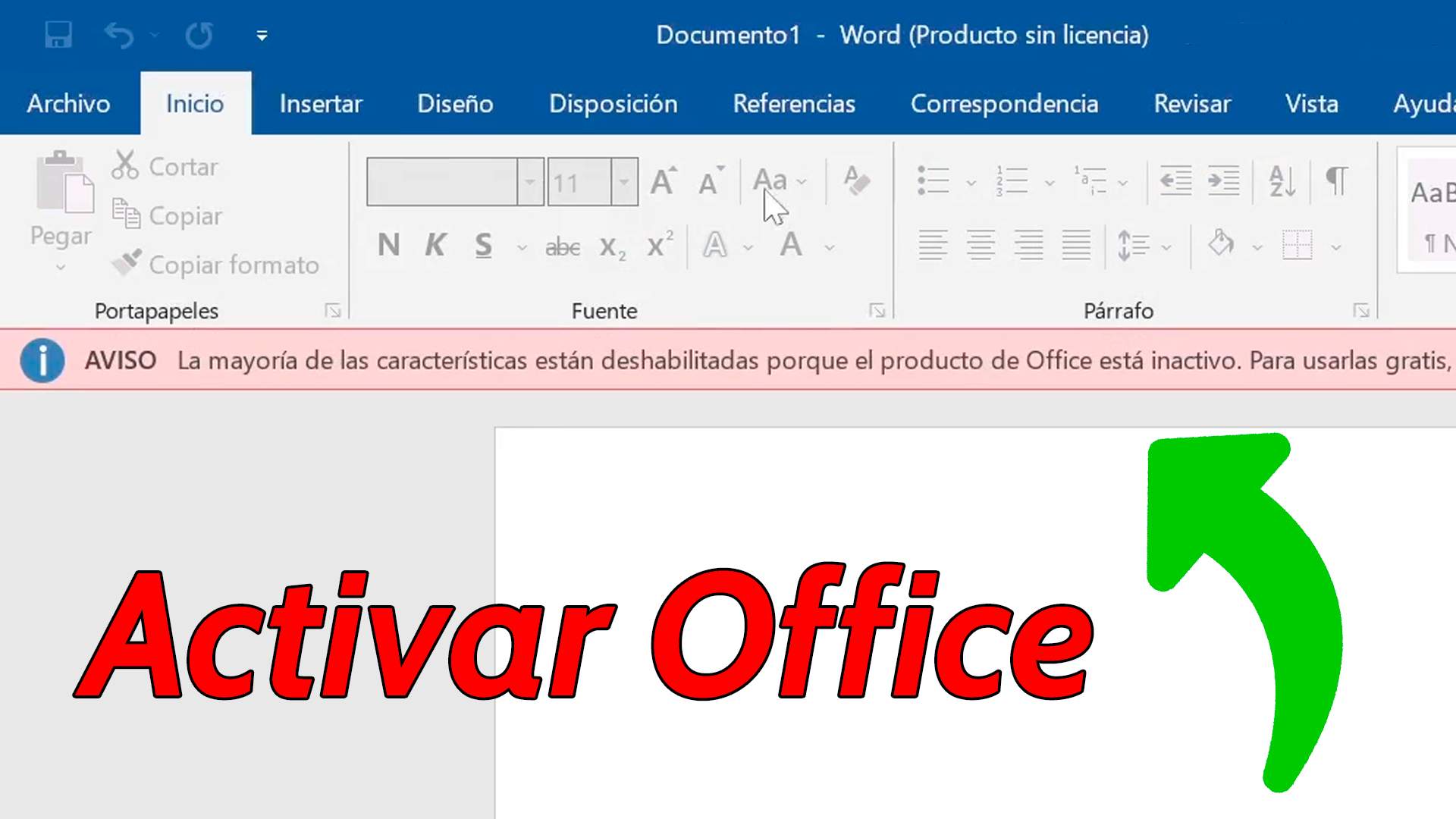Open the Referencias ribbon tab
The height and width of the screenshot is (819, 1456).
click(x=794, y=103)
